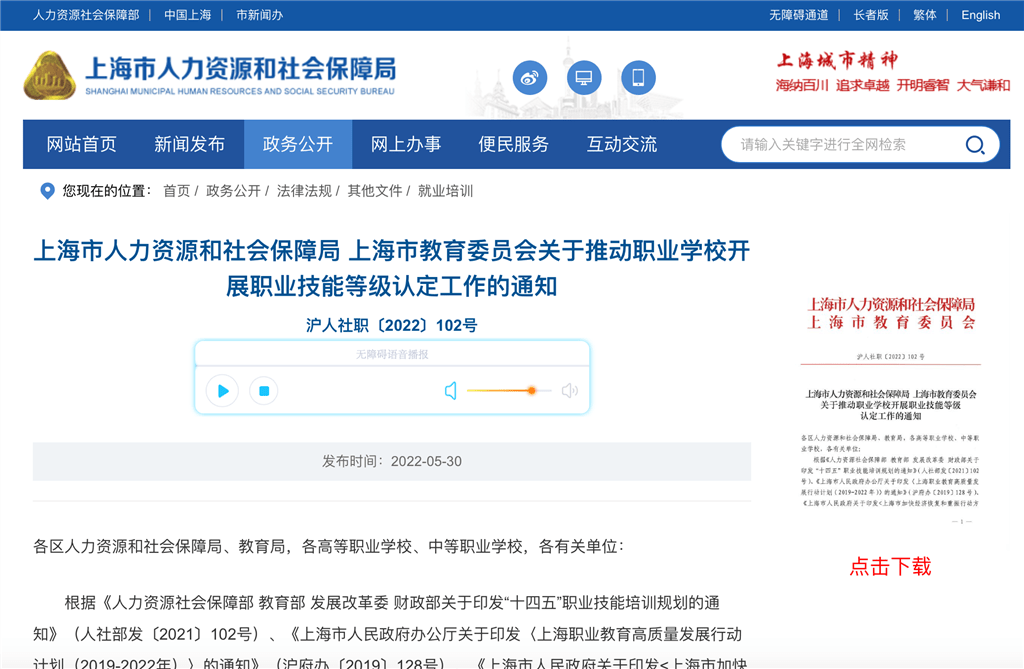Click 点击下载 to download document
1024x669 pixels.
890,567
